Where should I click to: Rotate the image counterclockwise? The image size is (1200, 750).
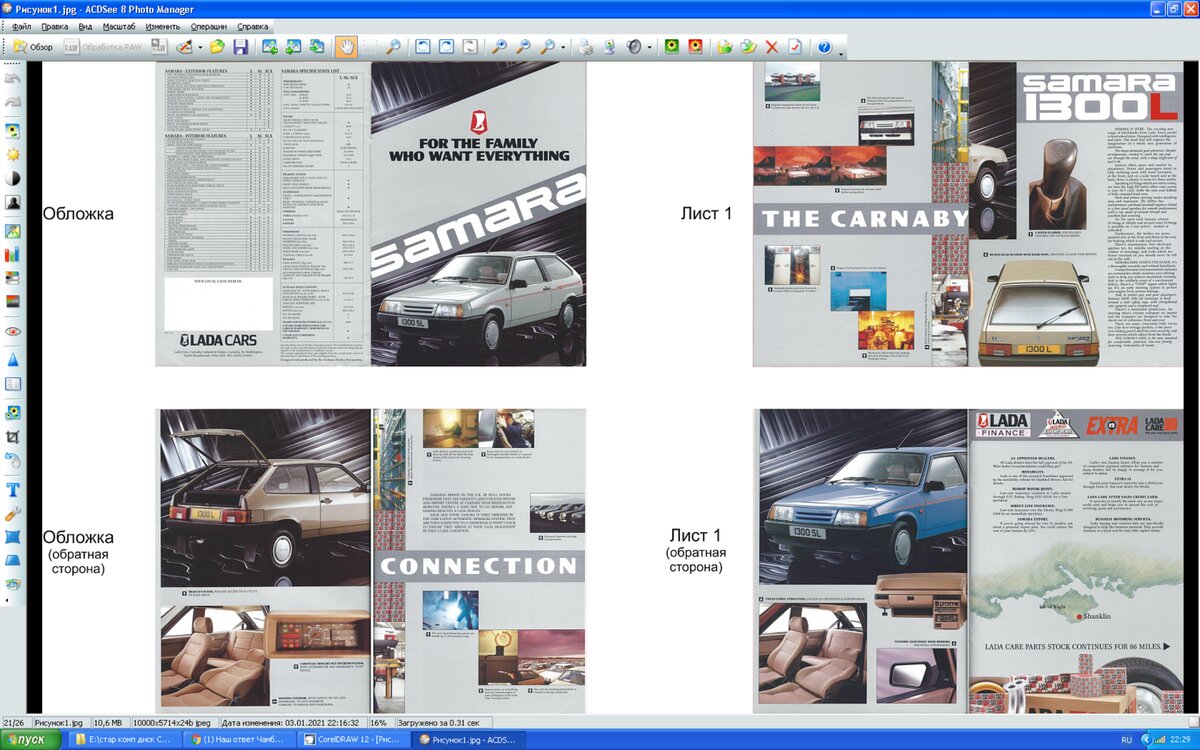click(423, 47)
